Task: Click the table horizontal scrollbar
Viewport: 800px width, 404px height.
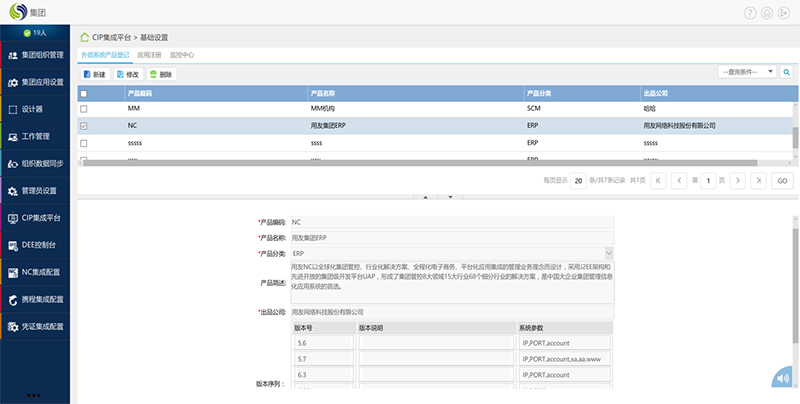Action: [420, 163]
